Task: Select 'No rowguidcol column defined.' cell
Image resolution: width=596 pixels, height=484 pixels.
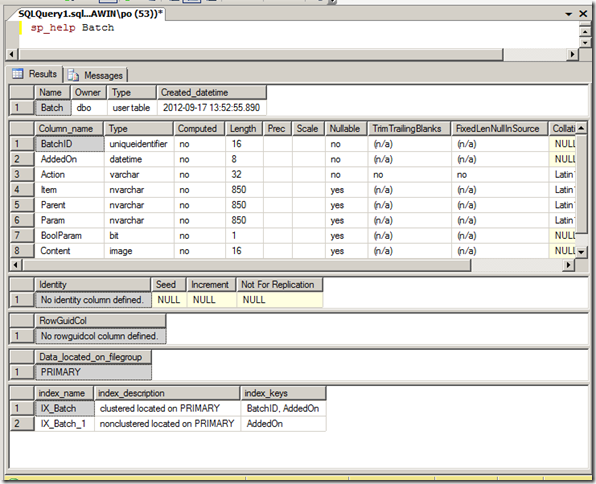Action: pyautogui.click(x=100, y=336)
